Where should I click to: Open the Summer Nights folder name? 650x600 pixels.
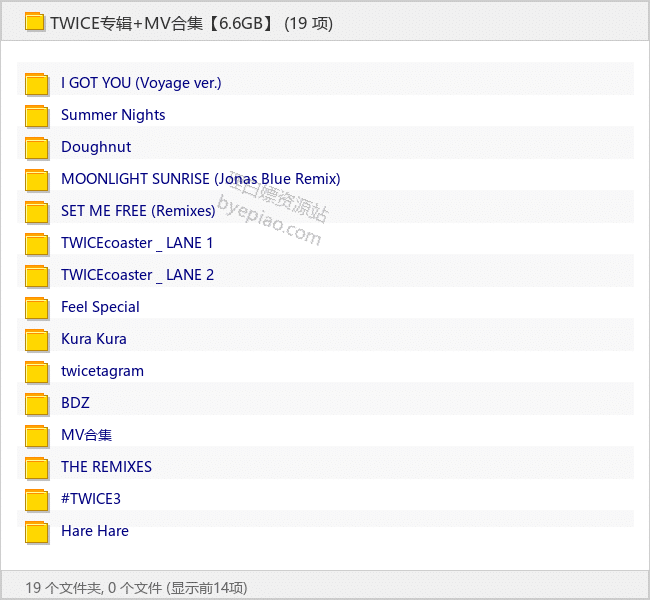(x=113, y=115)
